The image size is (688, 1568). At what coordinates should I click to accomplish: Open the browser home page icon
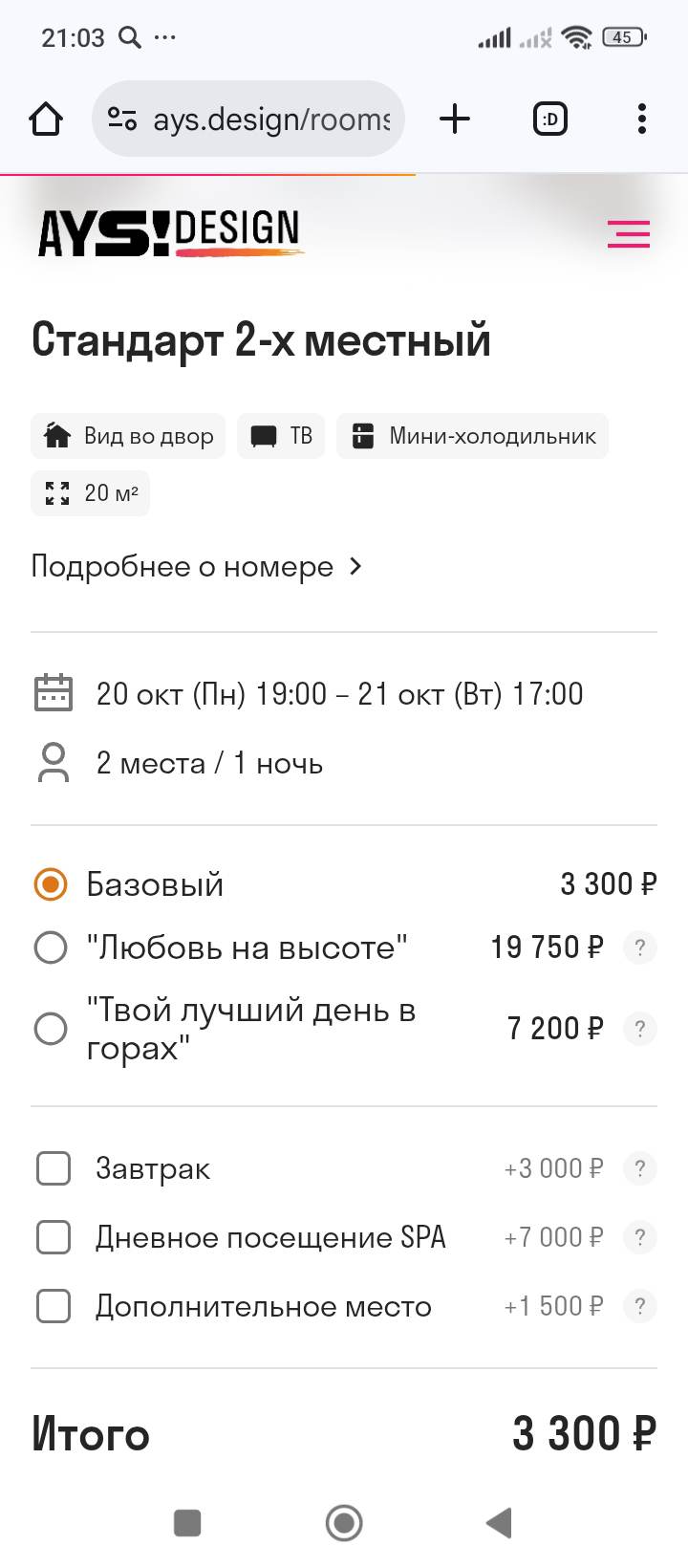(x=46, y=120)
